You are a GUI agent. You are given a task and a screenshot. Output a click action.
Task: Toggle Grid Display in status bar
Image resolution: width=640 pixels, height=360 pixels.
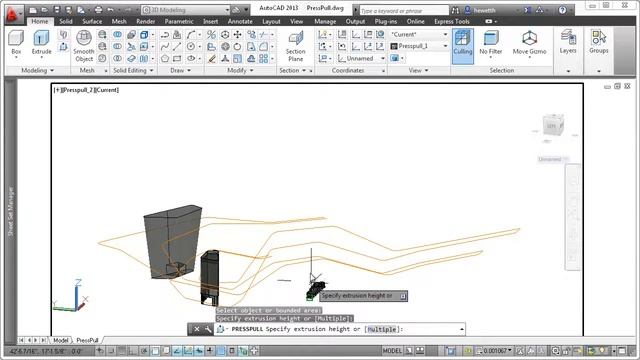[122, 351]
